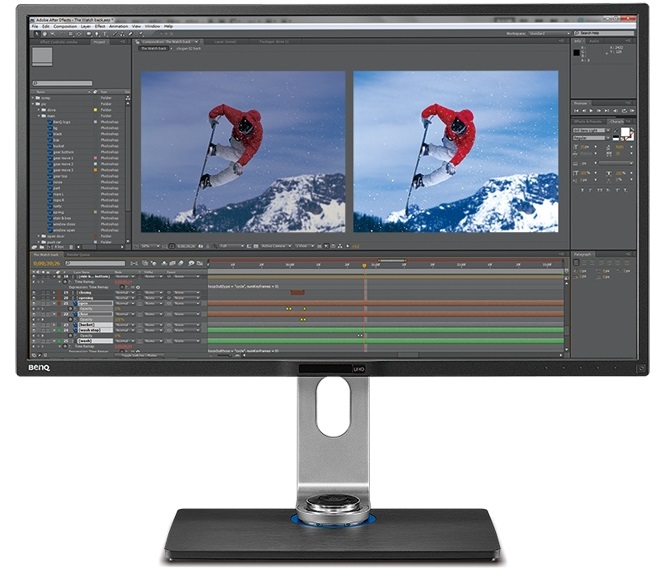
Task: Select the Puppet Pin tool in toolbar
Action: pyautogui.click(x=141, y=34)
